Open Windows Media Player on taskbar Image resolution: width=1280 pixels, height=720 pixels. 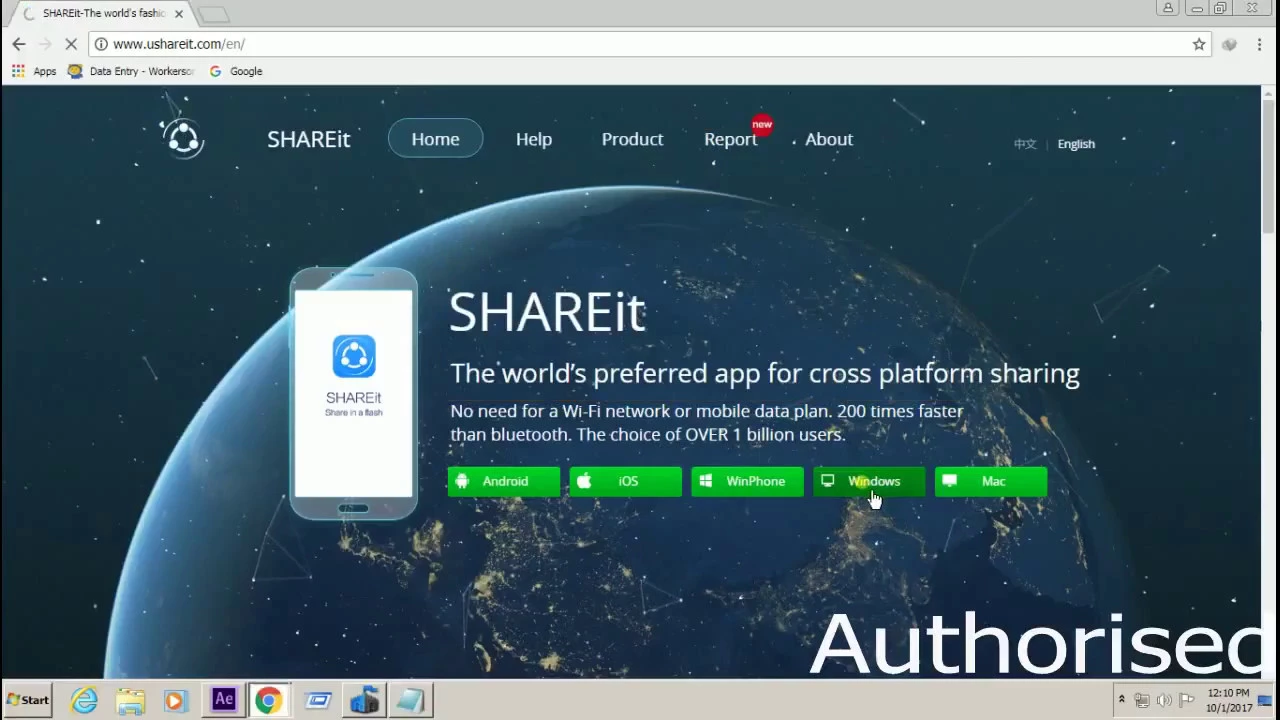[x=175, y=700]
